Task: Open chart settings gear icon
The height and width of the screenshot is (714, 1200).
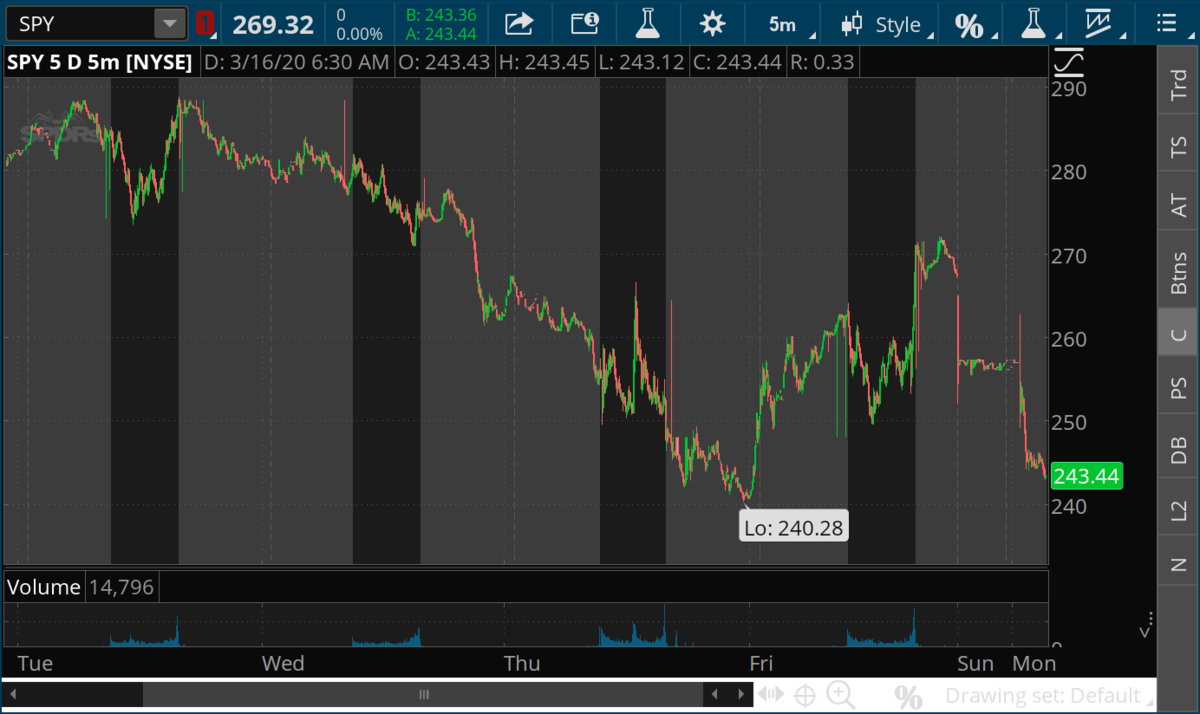Action: tap(712, 24)
